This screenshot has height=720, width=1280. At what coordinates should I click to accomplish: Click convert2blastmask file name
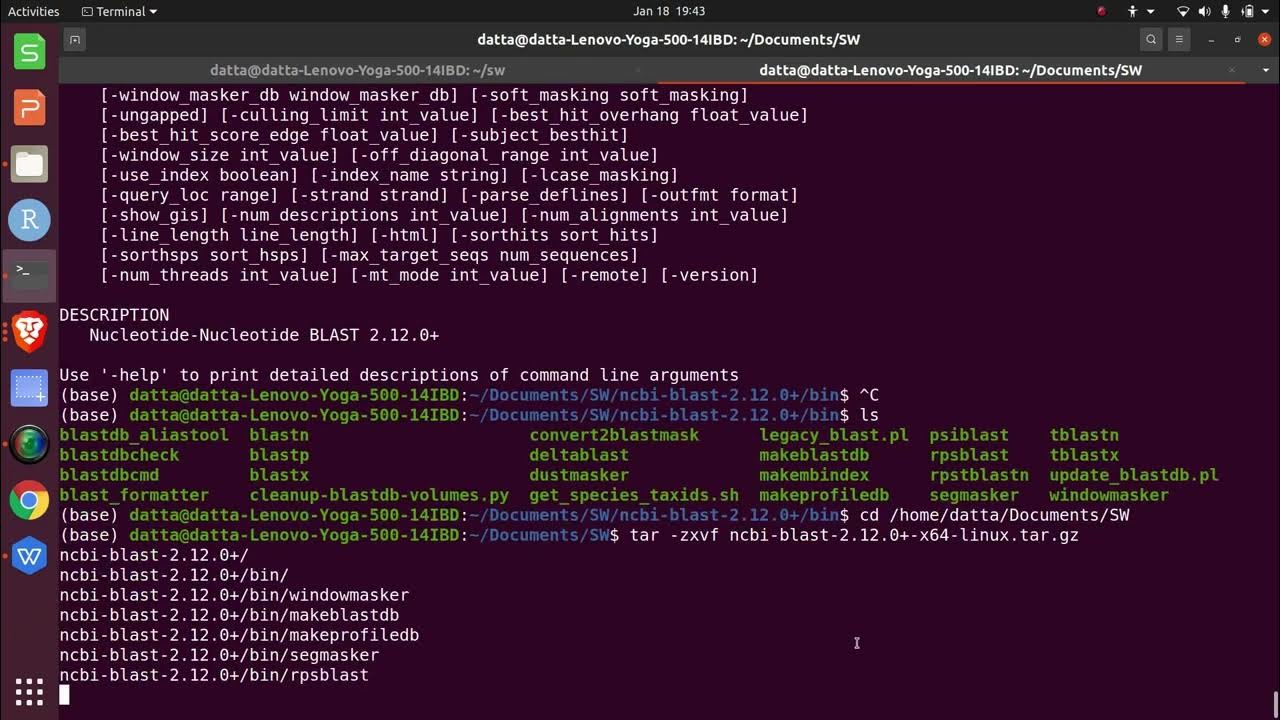(x=614, y=435)
